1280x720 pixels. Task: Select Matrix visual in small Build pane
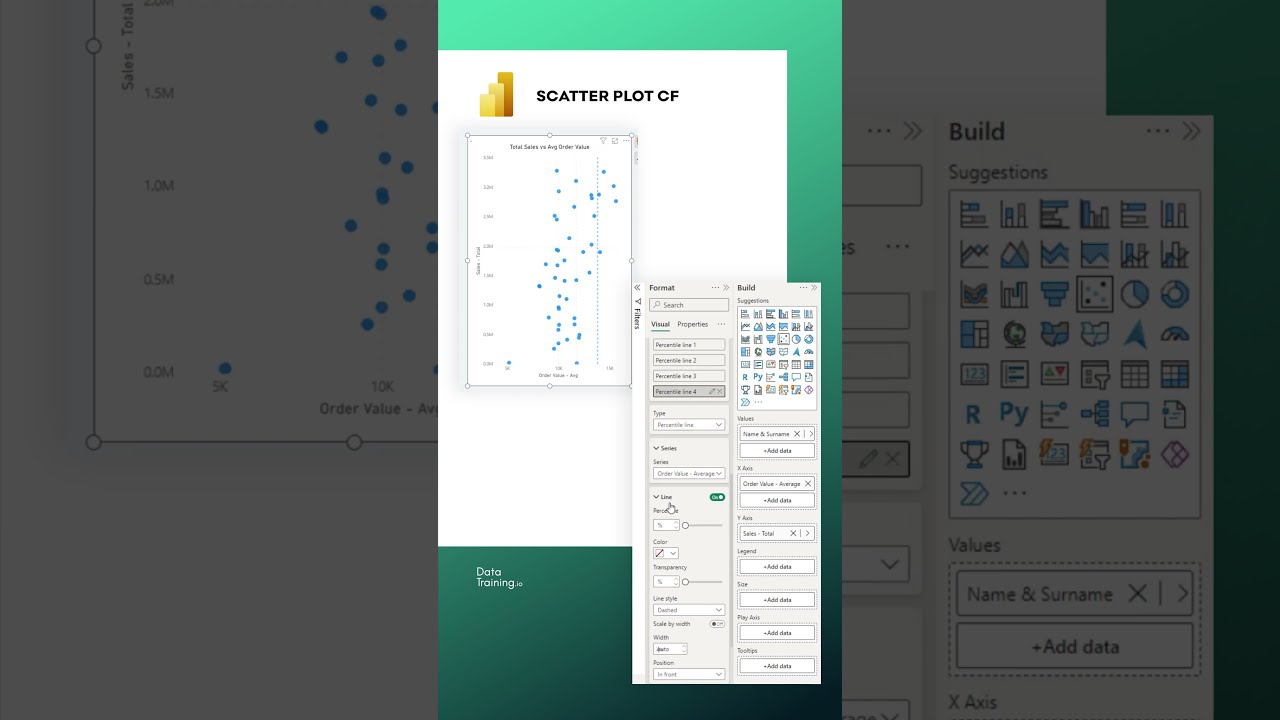coord(808,365)
